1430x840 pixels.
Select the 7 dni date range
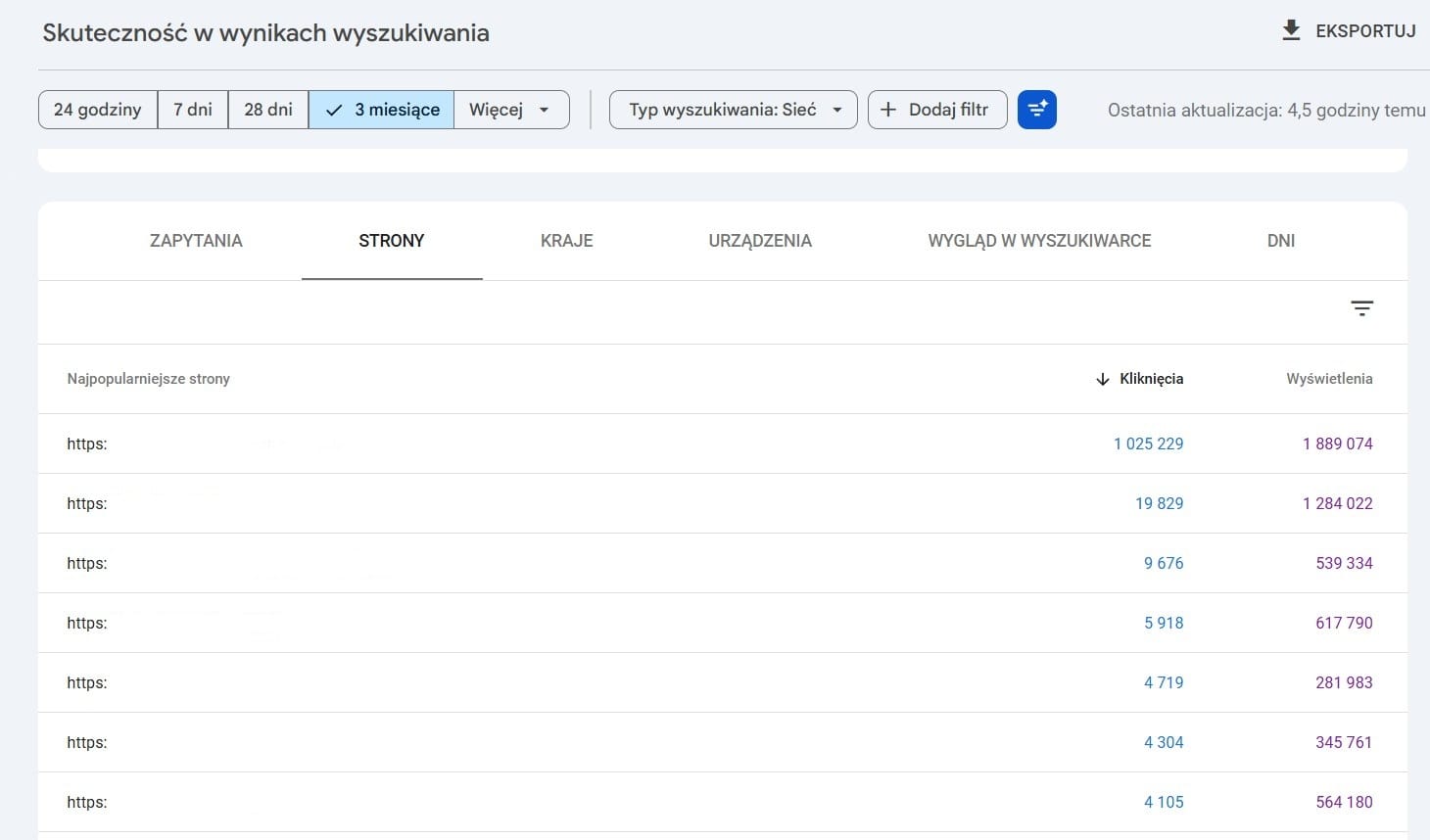tap(193, 110)
